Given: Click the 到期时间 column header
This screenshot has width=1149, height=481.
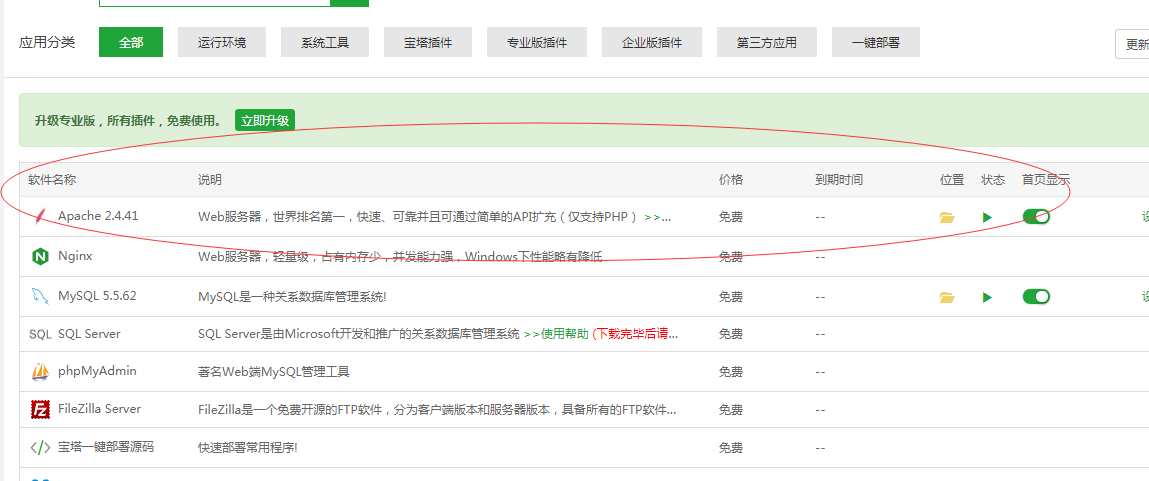Looking at the screenshot, I should coord(839,180).
